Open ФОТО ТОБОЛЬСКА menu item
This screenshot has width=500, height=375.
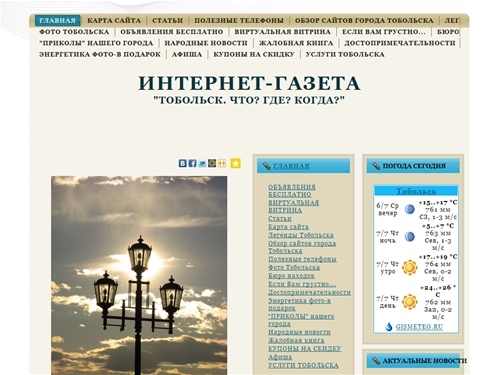[x=74, y=32]
